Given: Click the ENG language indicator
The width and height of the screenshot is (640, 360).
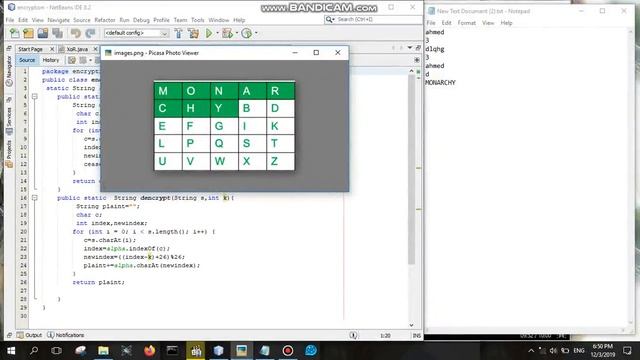Looking at the screenshot, I should (579, 351).
